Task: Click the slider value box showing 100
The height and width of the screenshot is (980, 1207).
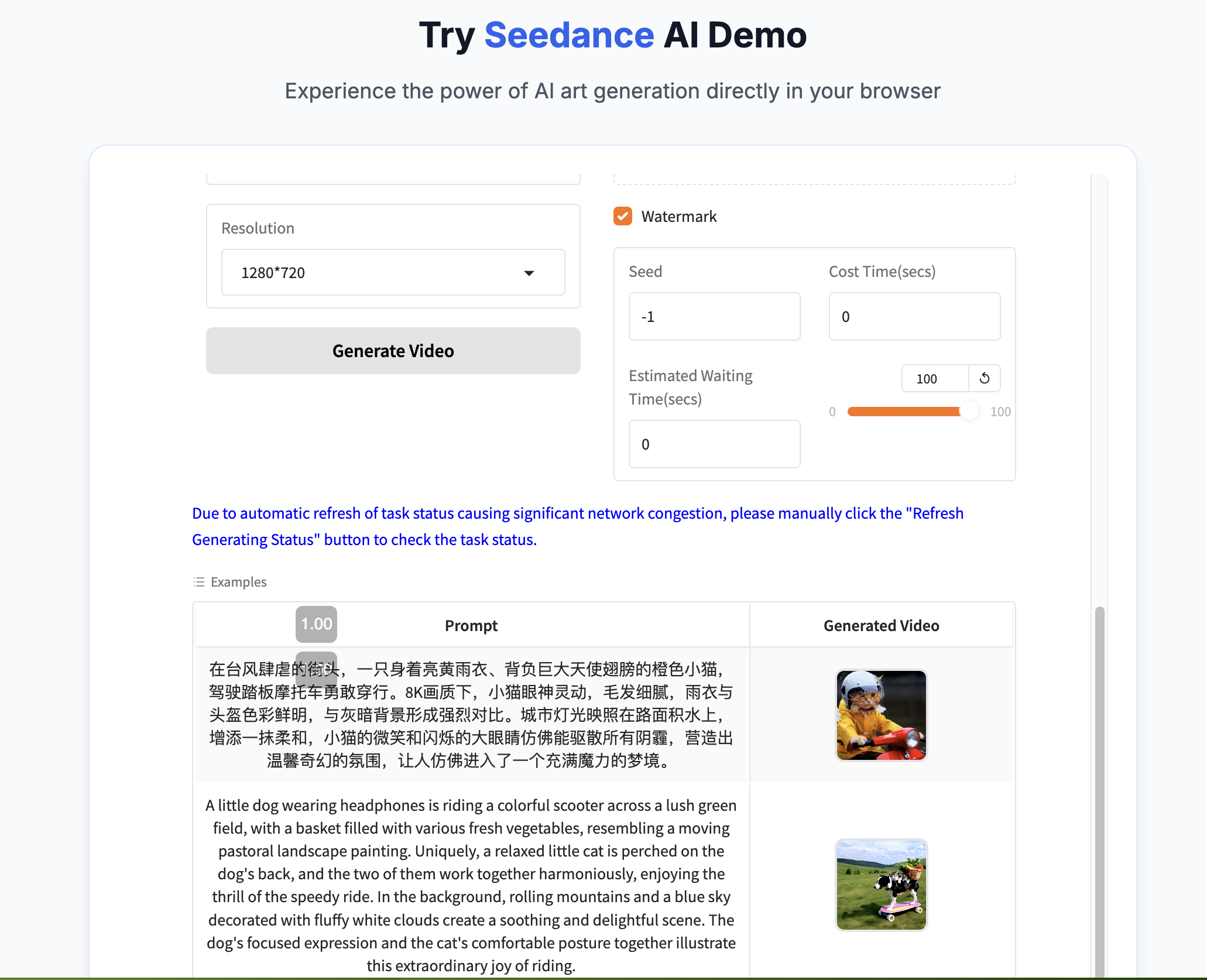Action: coord(935,378)
